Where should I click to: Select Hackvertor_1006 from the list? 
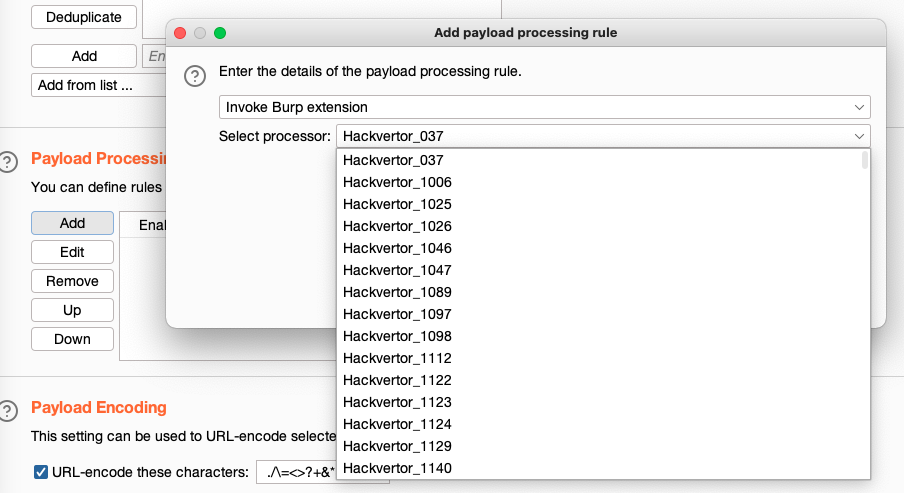(397, 182)
